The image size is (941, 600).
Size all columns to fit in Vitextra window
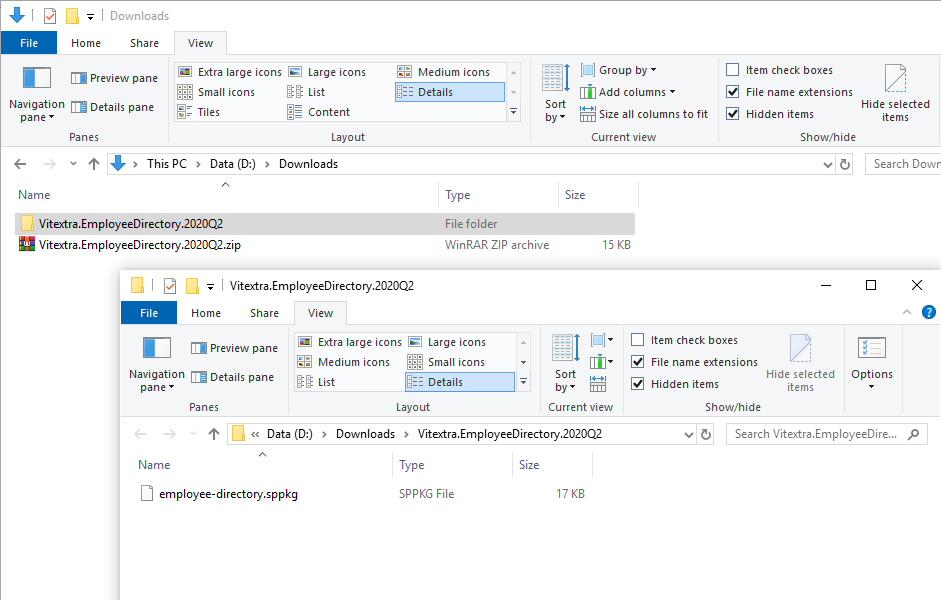tap(598, 383)
